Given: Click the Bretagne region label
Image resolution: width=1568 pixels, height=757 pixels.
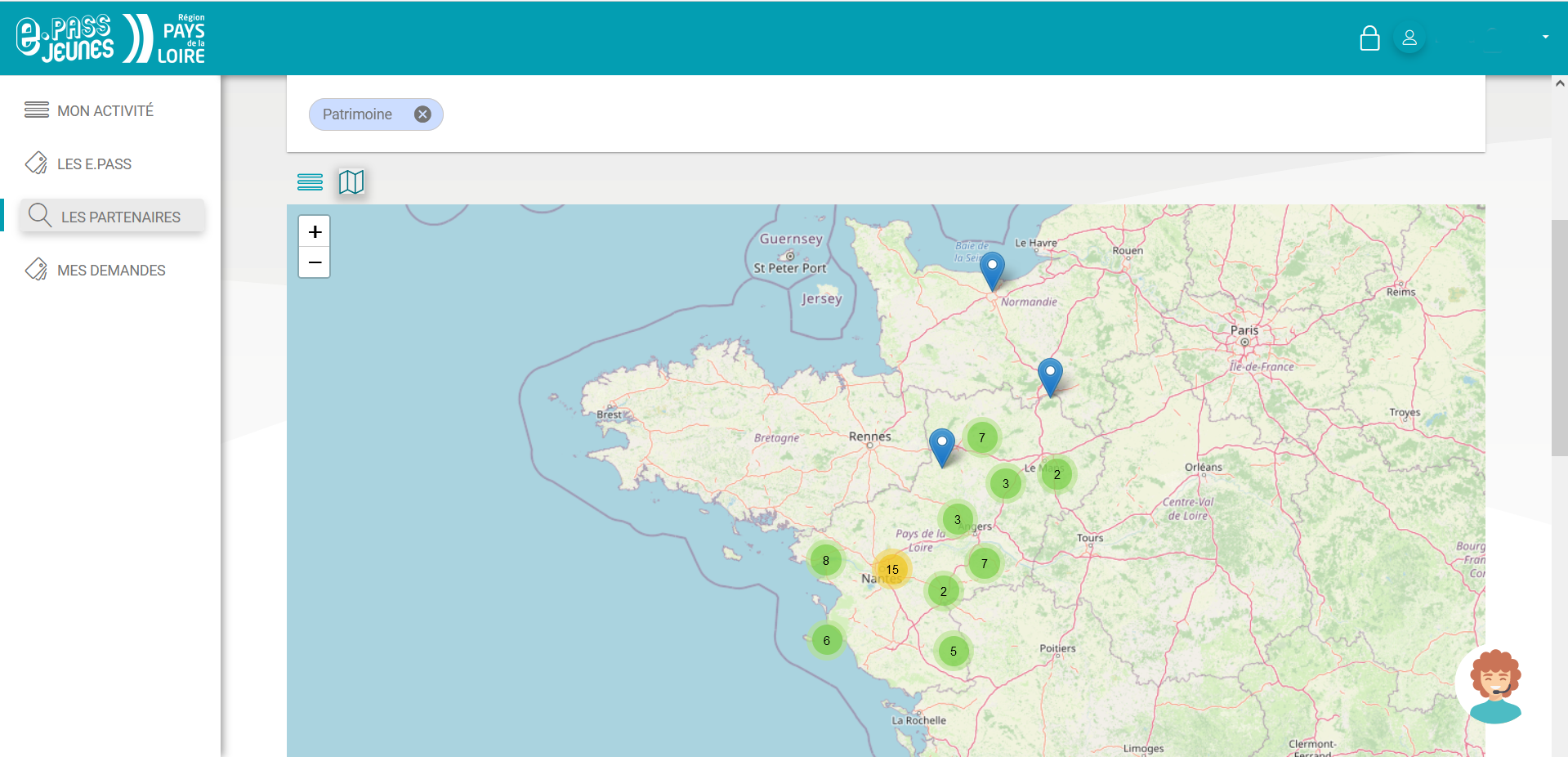Looking at the screenshot, I should (776, 437).
